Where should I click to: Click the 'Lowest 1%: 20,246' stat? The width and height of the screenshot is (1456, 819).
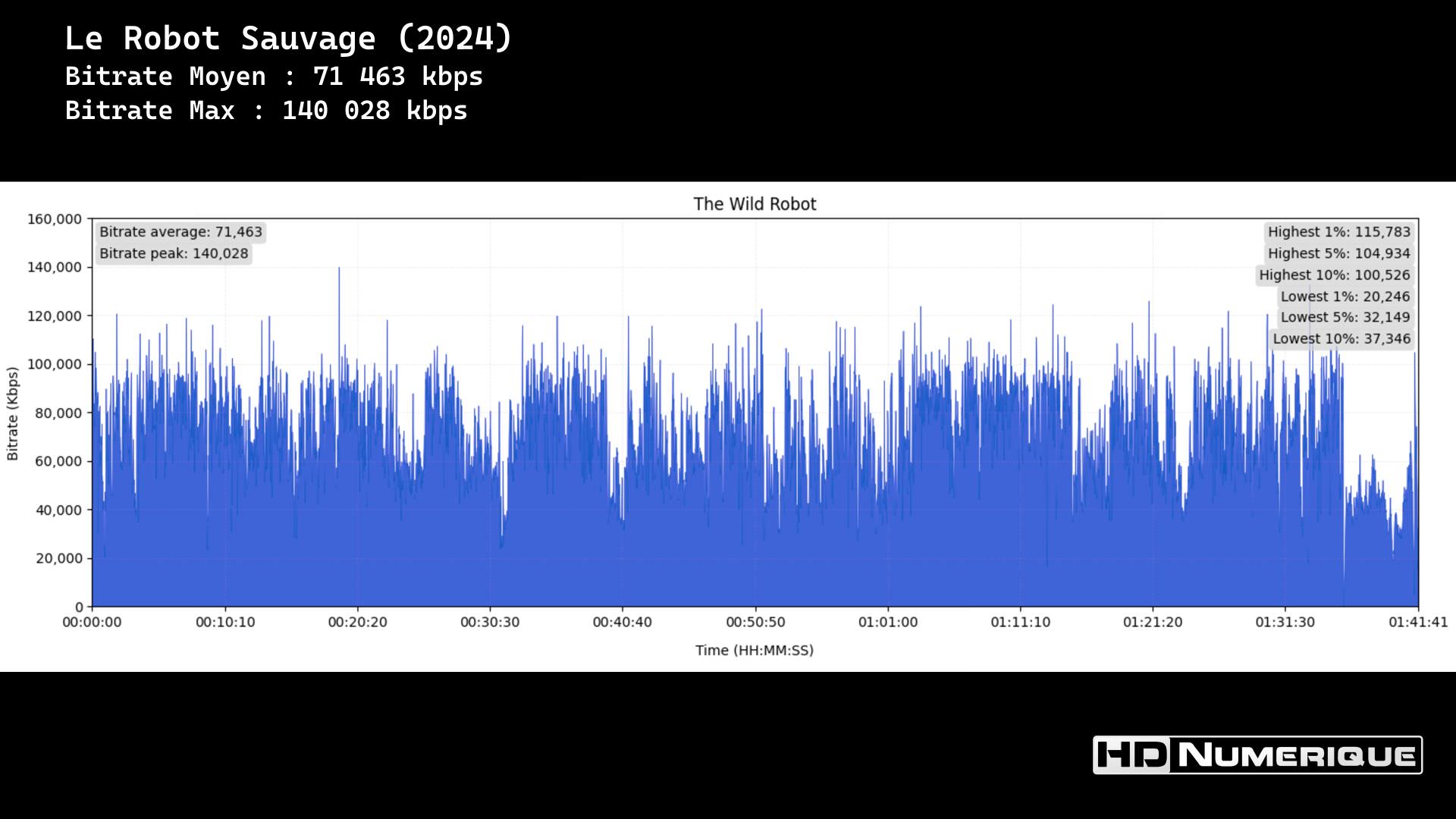[1345, 297]
